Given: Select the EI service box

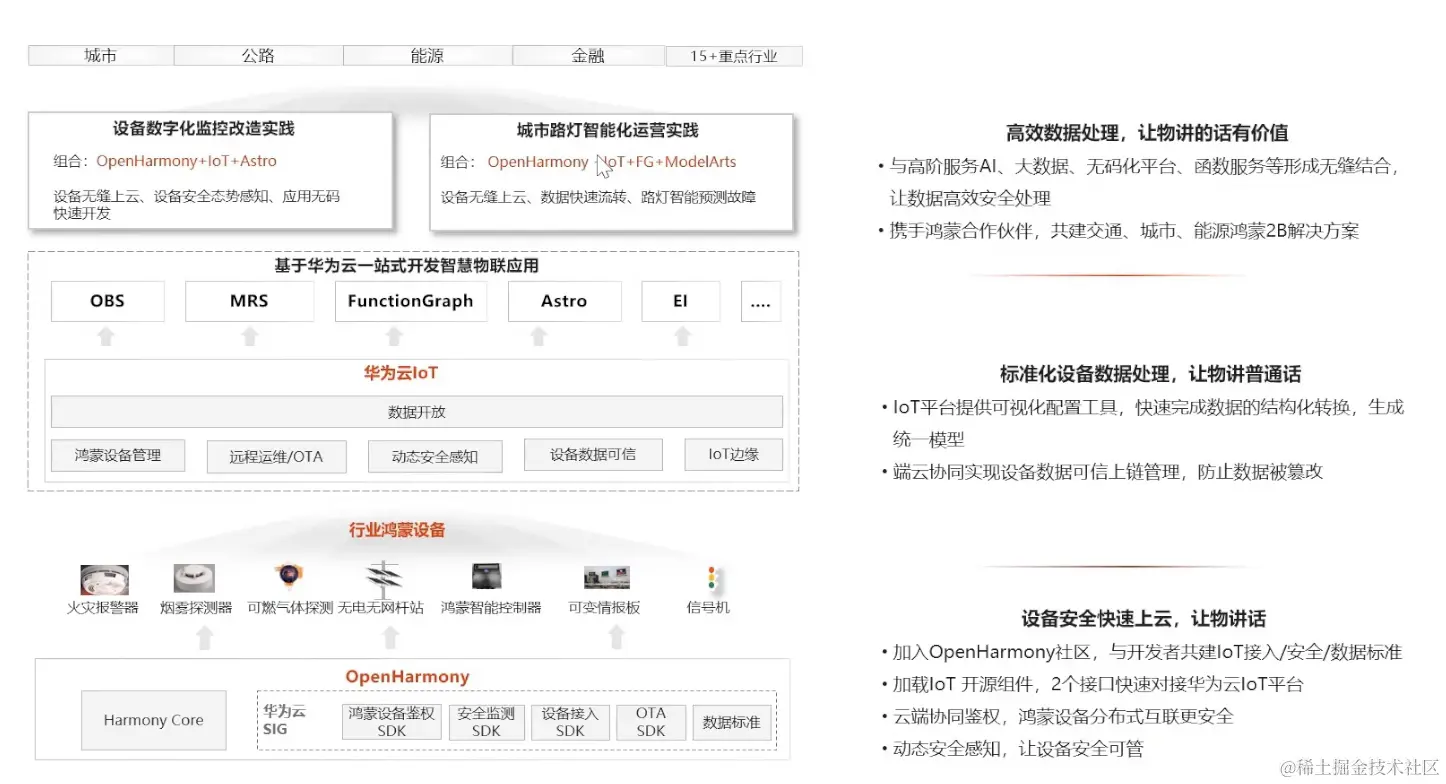Looking at the screenshot, I should pyautogui.click(x=680, y=301).
